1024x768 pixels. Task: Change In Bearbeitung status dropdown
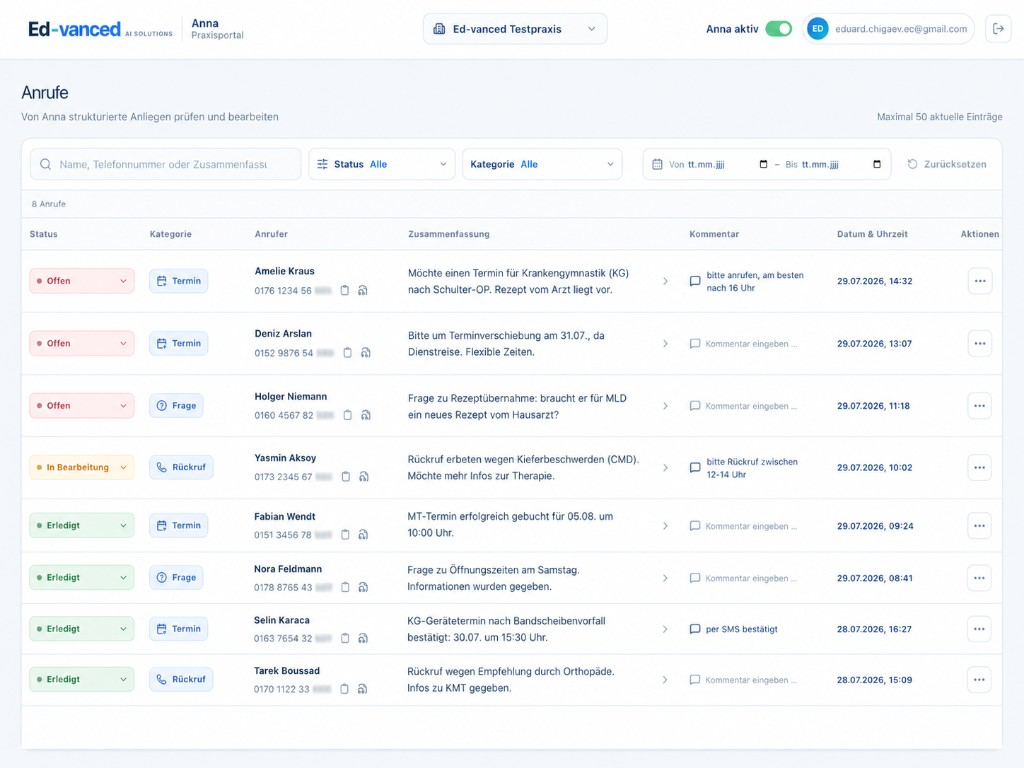(82, 468)
